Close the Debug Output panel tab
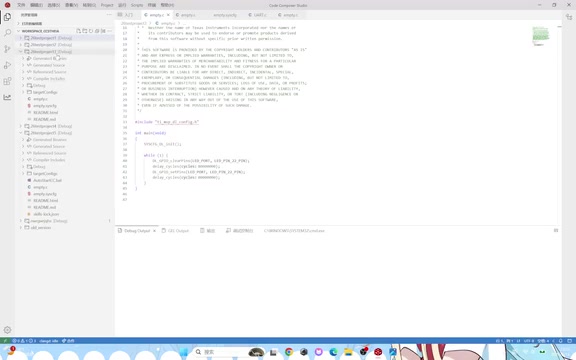Image resolution: width=576 pixels, height=360 pixels. pos(154,231)
